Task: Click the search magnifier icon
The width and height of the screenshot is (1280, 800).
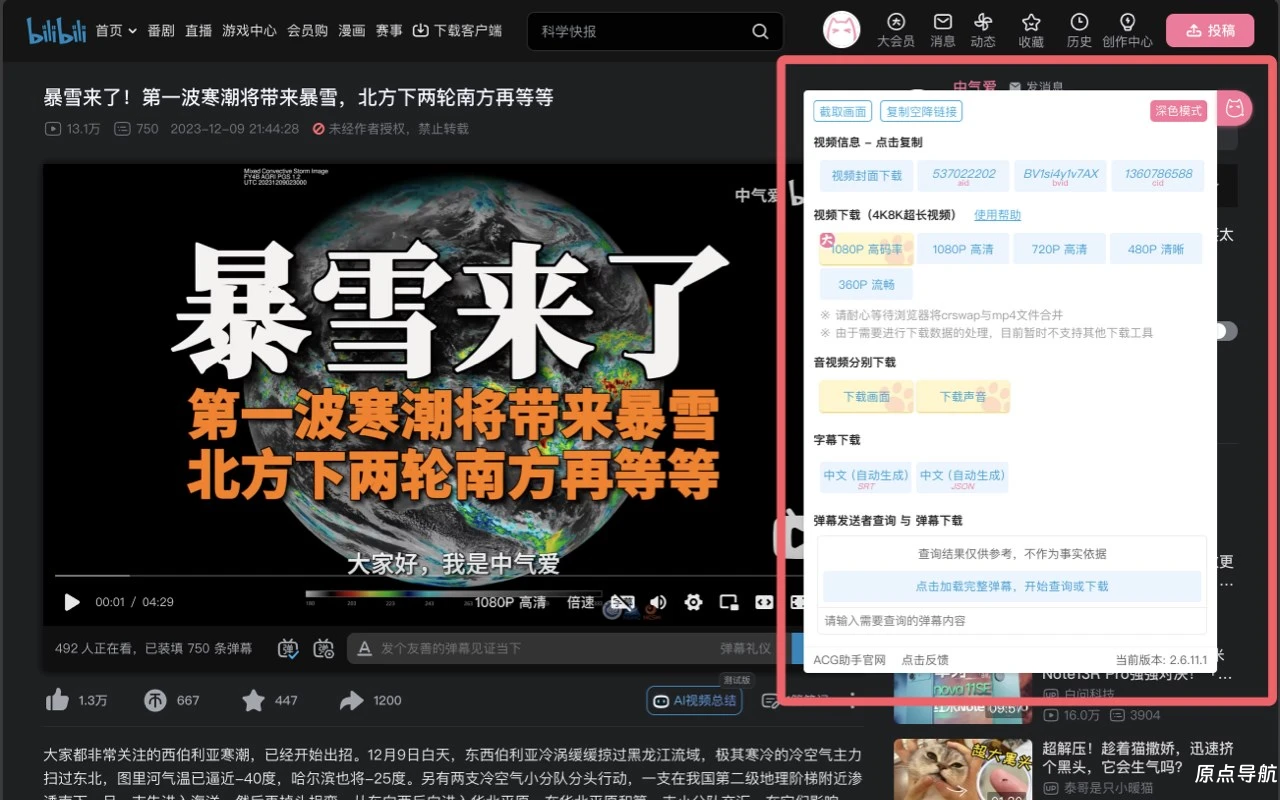Action: click(x=760, y=31)
